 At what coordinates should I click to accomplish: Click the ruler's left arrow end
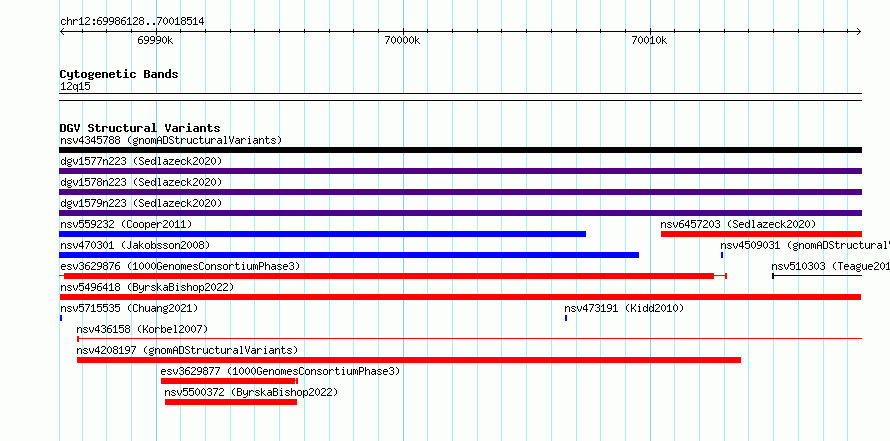pyautogui.click(x=62, y=32)
